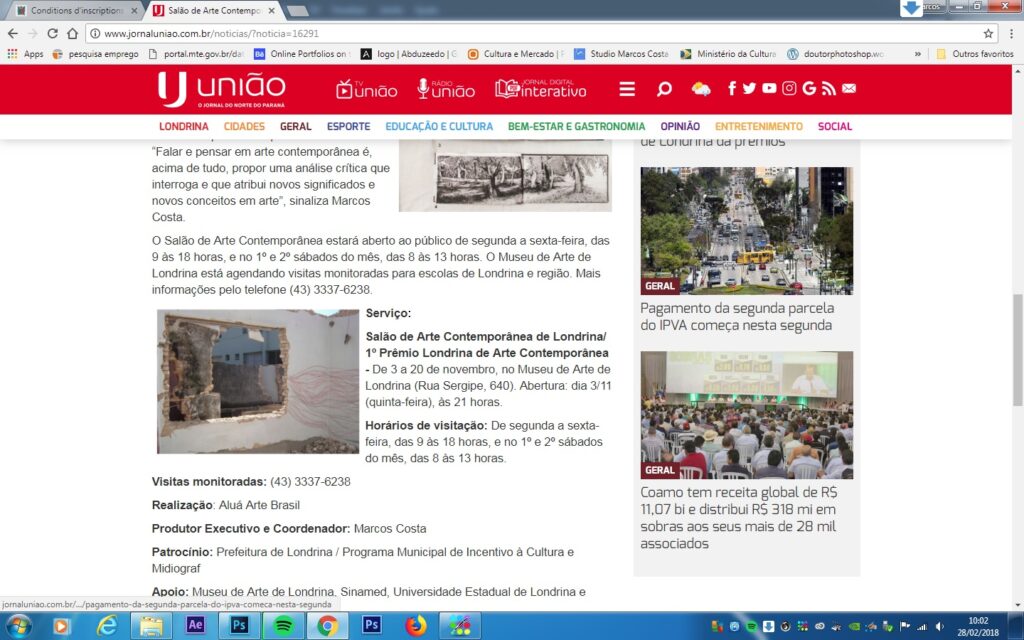Expand the hidden bookmarks overflow chevron
This screenshot has width=1024, height=640.
coord(918,54)
